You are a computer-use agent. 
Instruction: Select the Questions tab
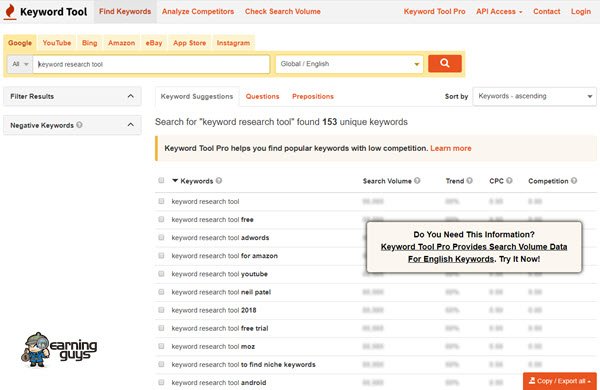262,96
